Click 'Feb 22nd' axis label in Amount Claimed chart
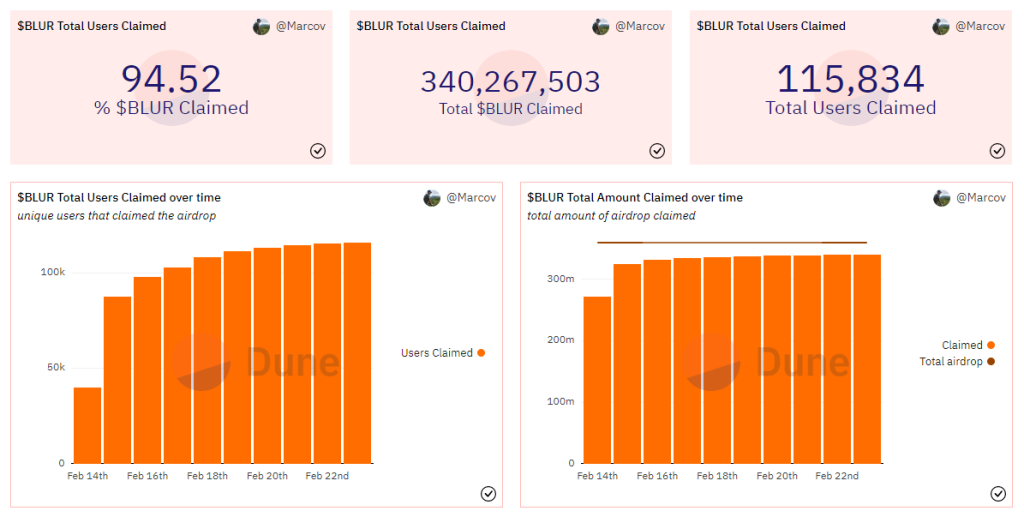Screen dimensions: 1024x517 tap(837, 476)
